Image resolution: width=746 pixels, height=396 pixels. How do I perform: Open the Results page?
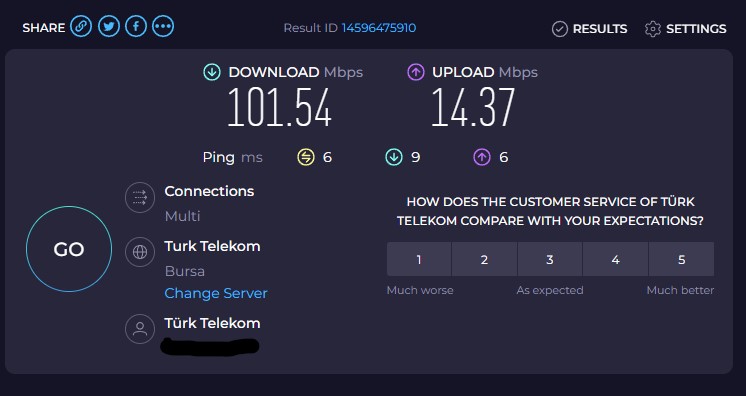coord(589,29)
